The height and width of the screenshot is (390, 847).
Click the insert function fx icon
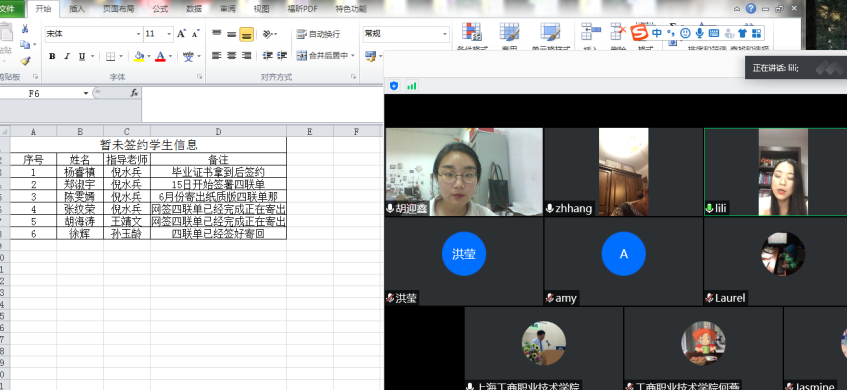(135, 93)
